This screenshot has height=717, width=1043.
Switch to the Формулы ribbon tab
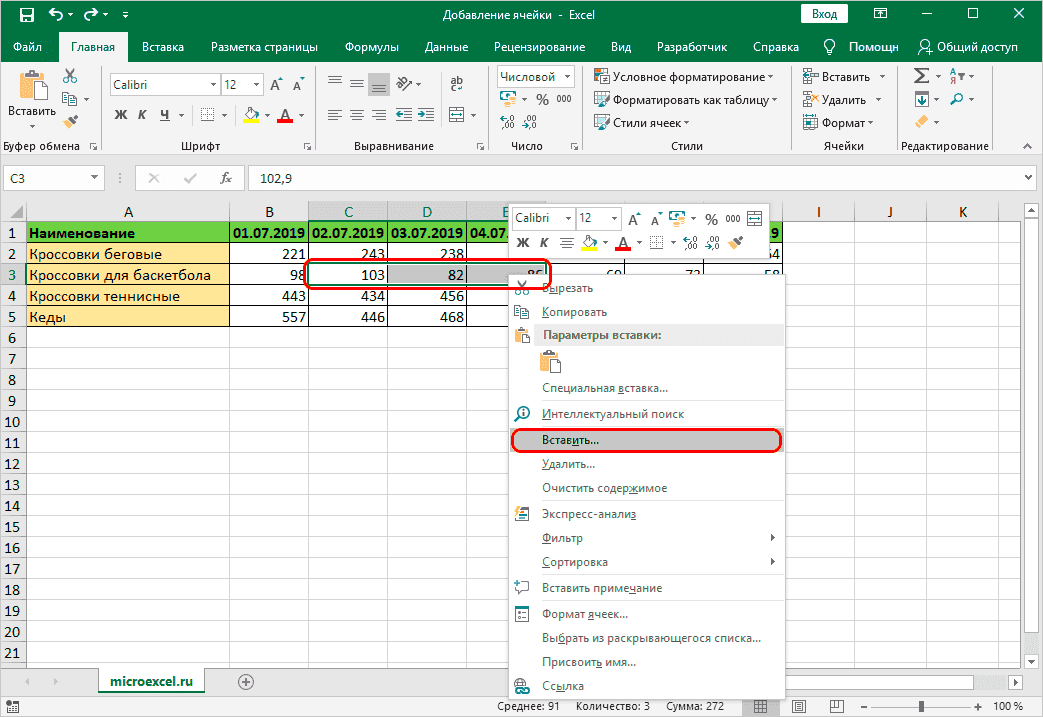371,47
